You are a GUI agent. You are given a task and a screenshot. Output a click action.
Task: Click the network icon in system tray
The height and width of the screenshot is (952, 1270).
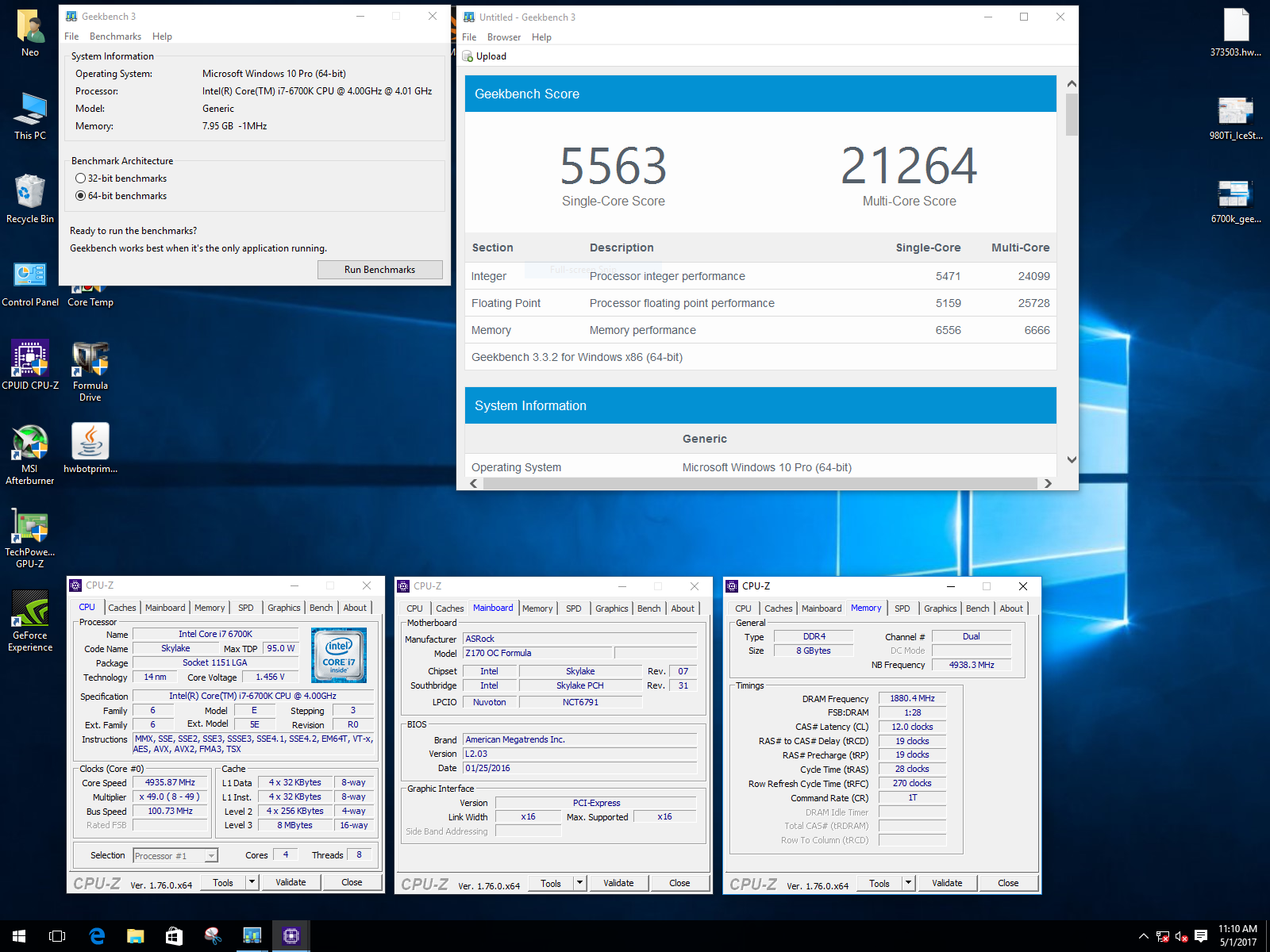coord(1163,937)
